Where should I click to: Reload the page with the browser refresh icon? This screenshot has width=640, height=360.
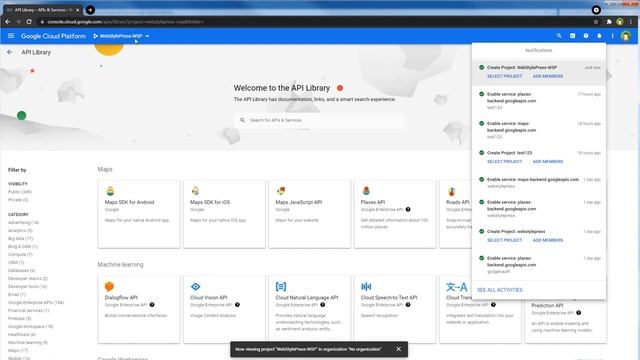tap(29, 22)
